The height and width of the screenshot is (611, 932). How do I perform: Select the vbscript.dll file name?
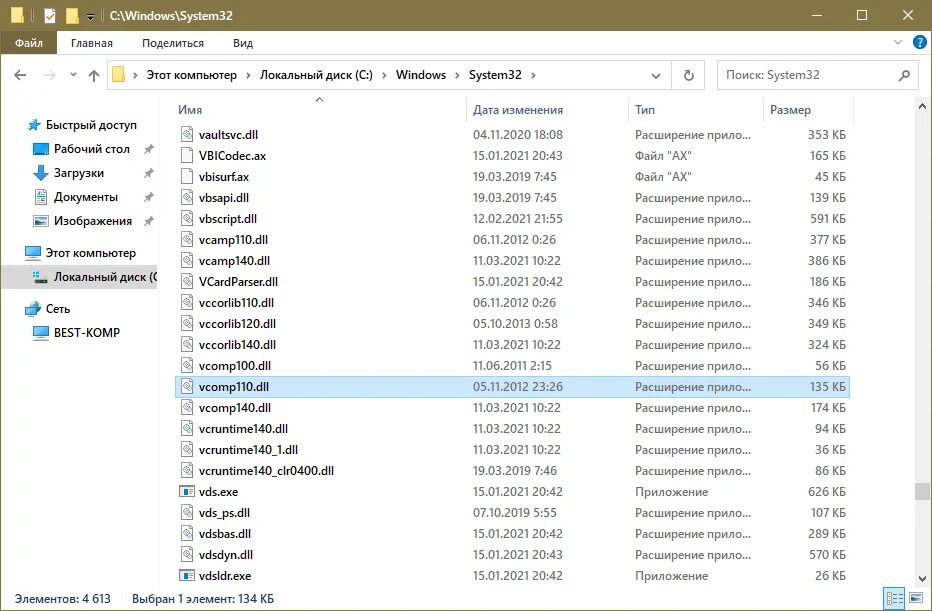pyautogui.click(x=228, y=219)
